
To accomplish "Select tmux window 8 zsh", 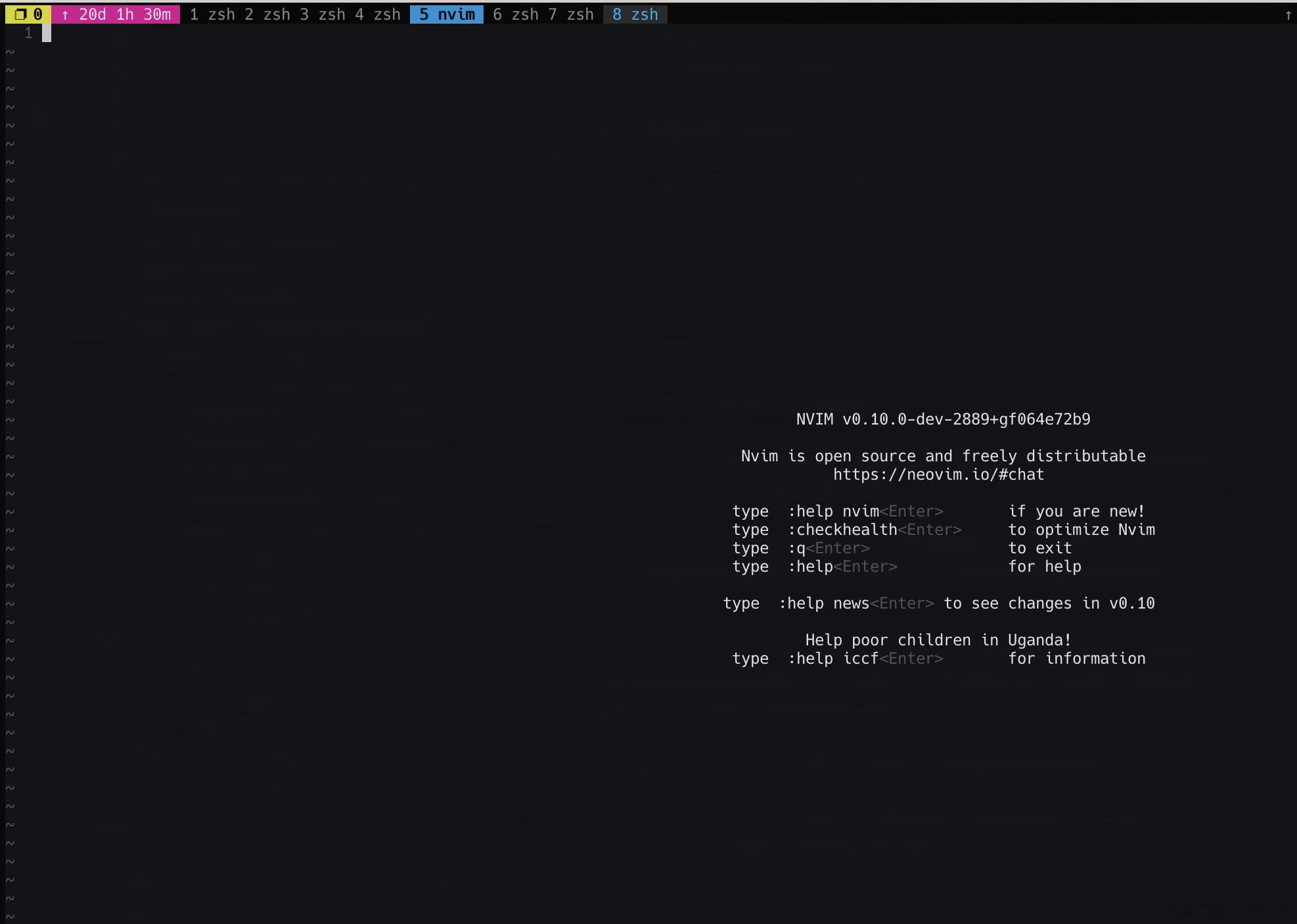I will pos(635,14).
